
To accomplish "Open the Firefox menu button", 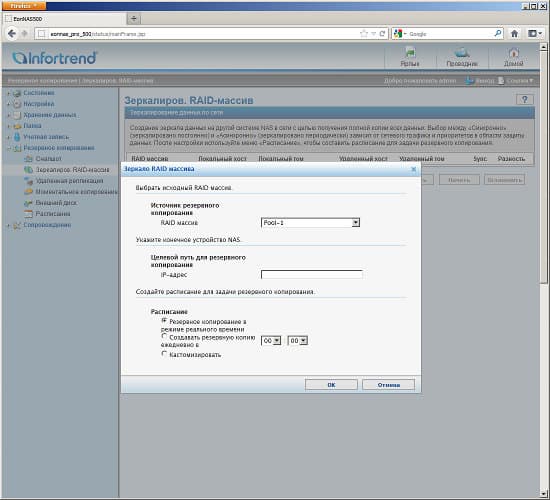I will 24,6.
